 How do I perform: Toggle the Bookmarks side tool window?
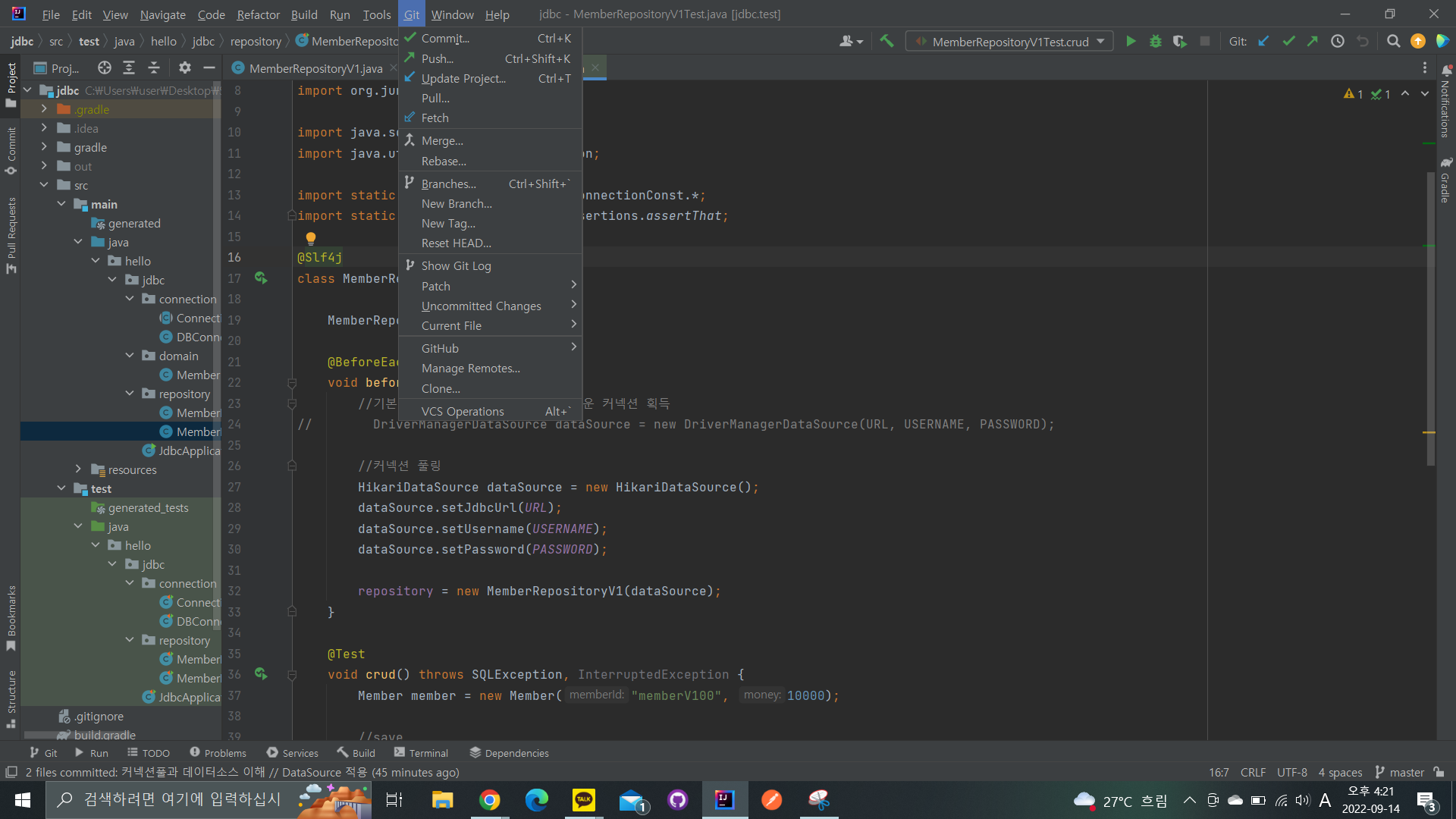coord(11,618)
